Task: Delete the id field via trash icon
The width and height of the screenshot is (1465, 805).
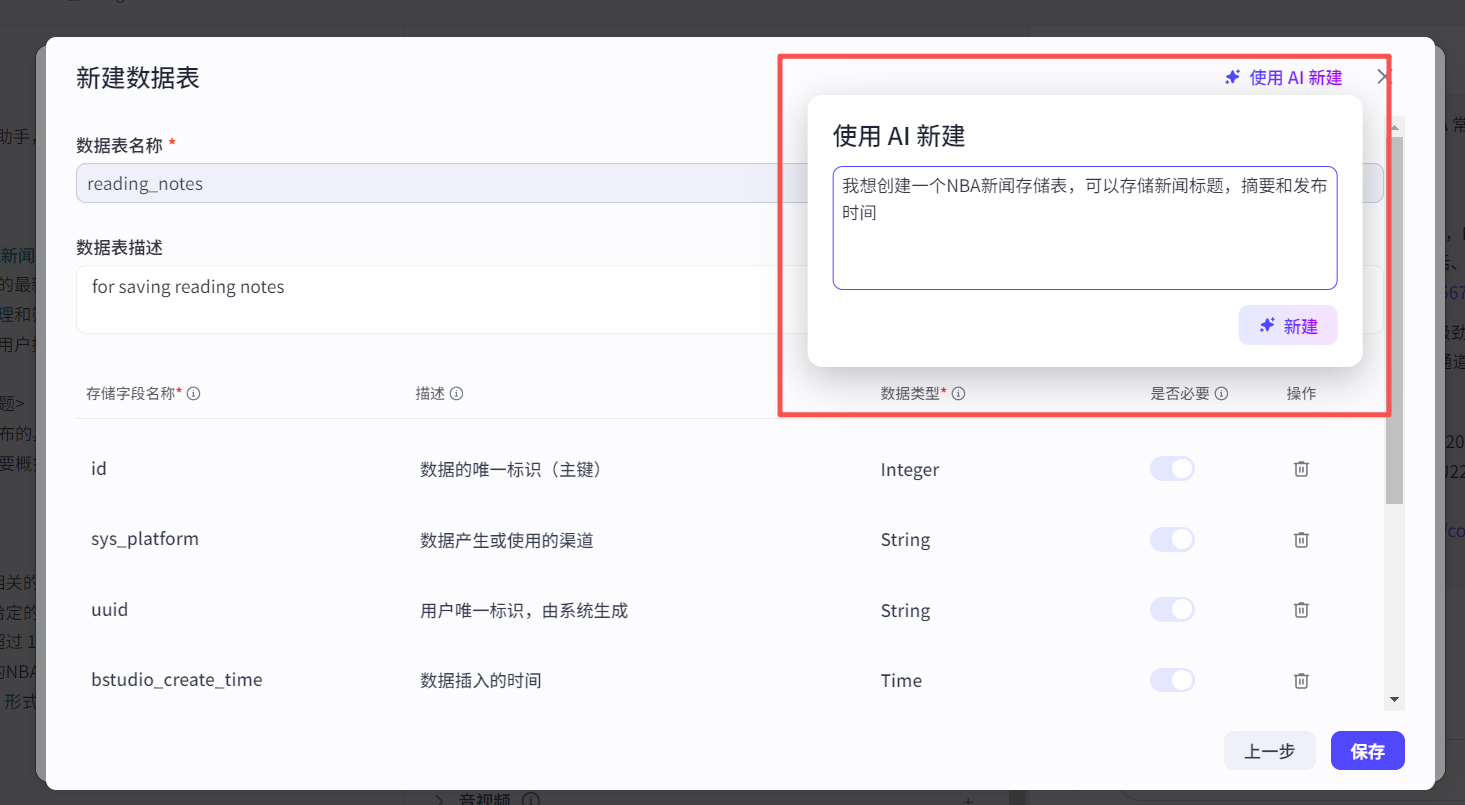Action: [1301, 468]
